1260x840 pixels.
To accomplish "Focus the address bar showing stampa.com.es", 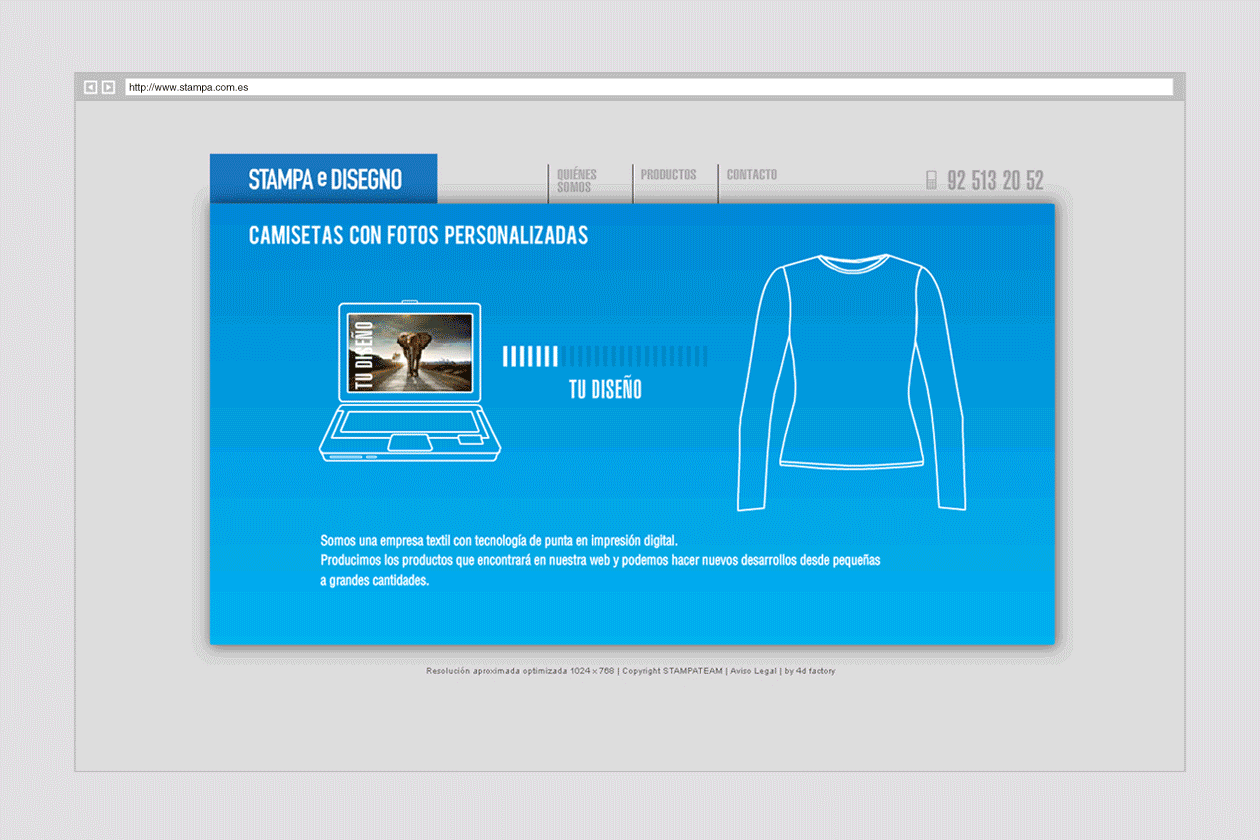I will point(648,87).
